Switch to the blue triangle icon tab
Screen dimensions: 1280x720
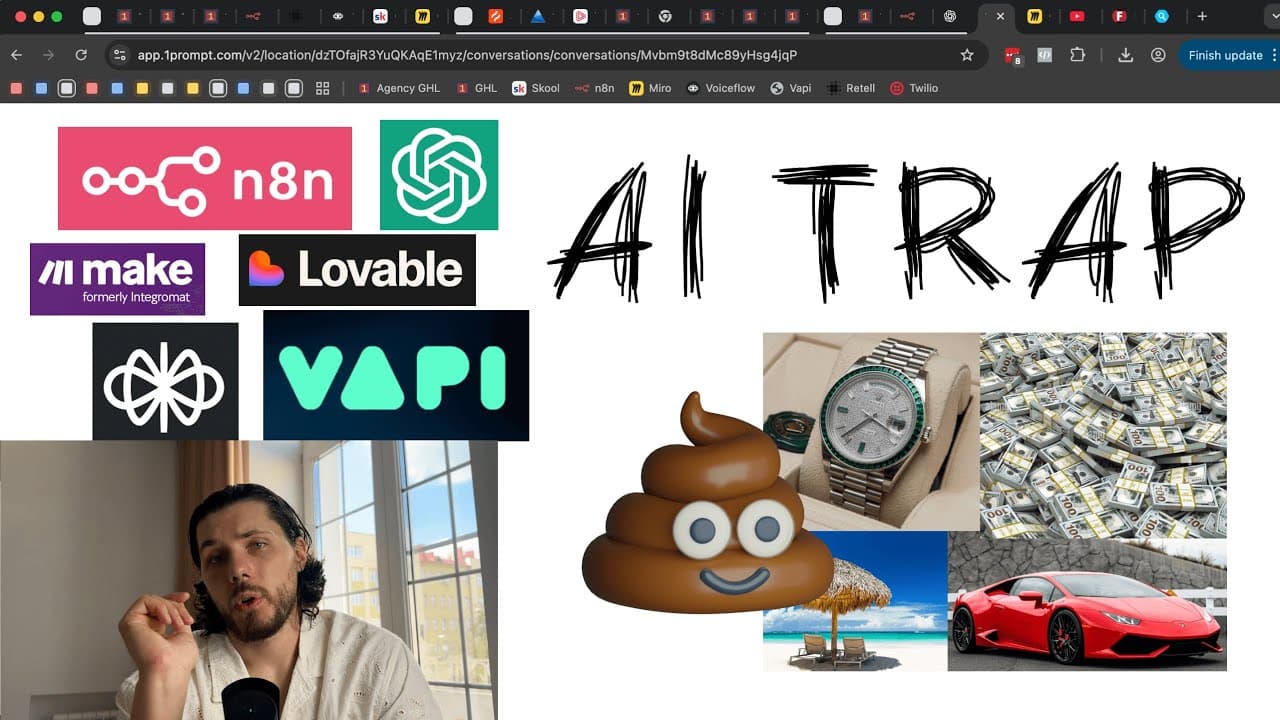538,16
